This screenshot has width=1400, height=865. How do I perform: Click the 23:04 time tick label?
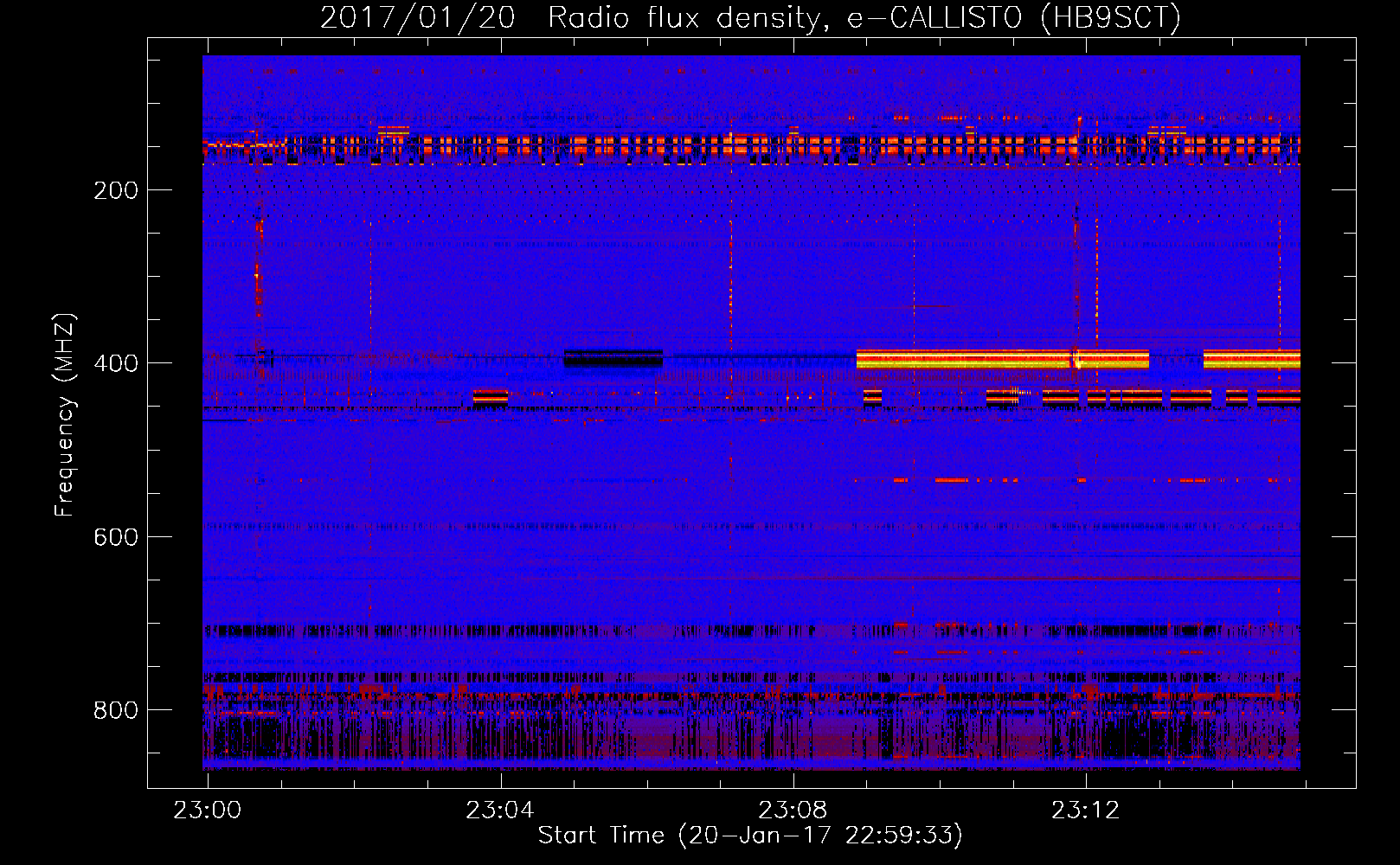(x=500, y=811)
